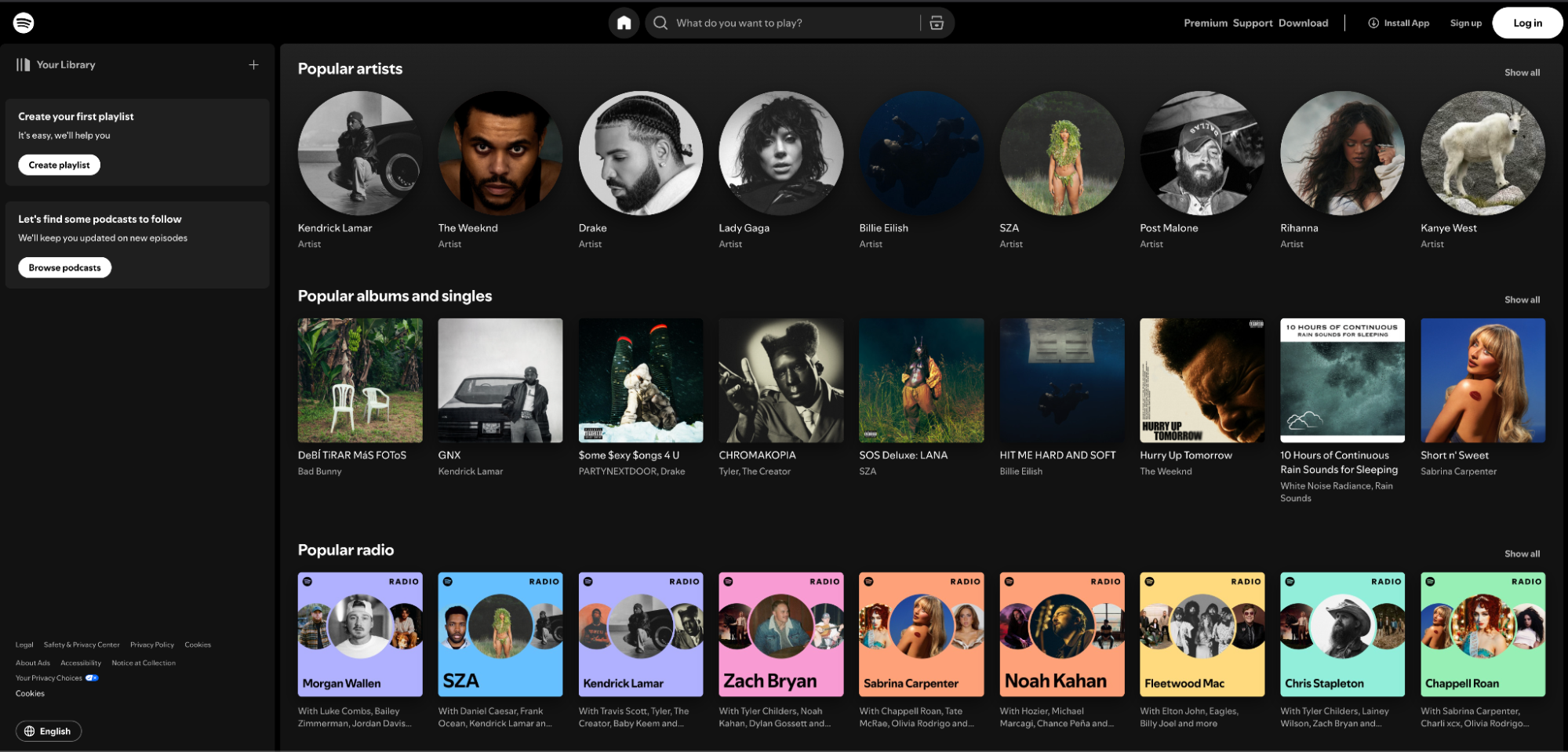The width and height of the screenshot is (1568, 752).
Task: Open $ome $exy $ongs 4 U cover
Action: (x=641, y=380)
